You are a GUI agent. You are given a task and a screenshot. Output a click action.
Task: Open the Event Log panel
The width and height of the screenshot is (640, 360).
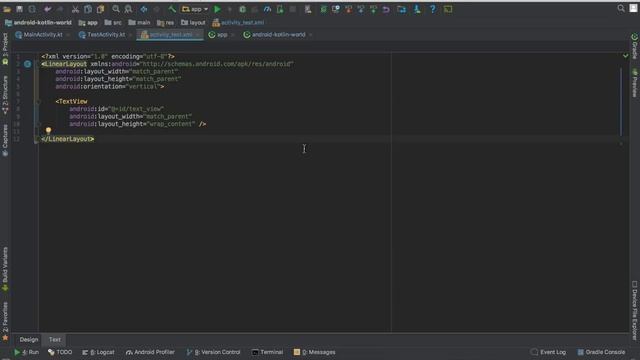[x=548, y=352]
